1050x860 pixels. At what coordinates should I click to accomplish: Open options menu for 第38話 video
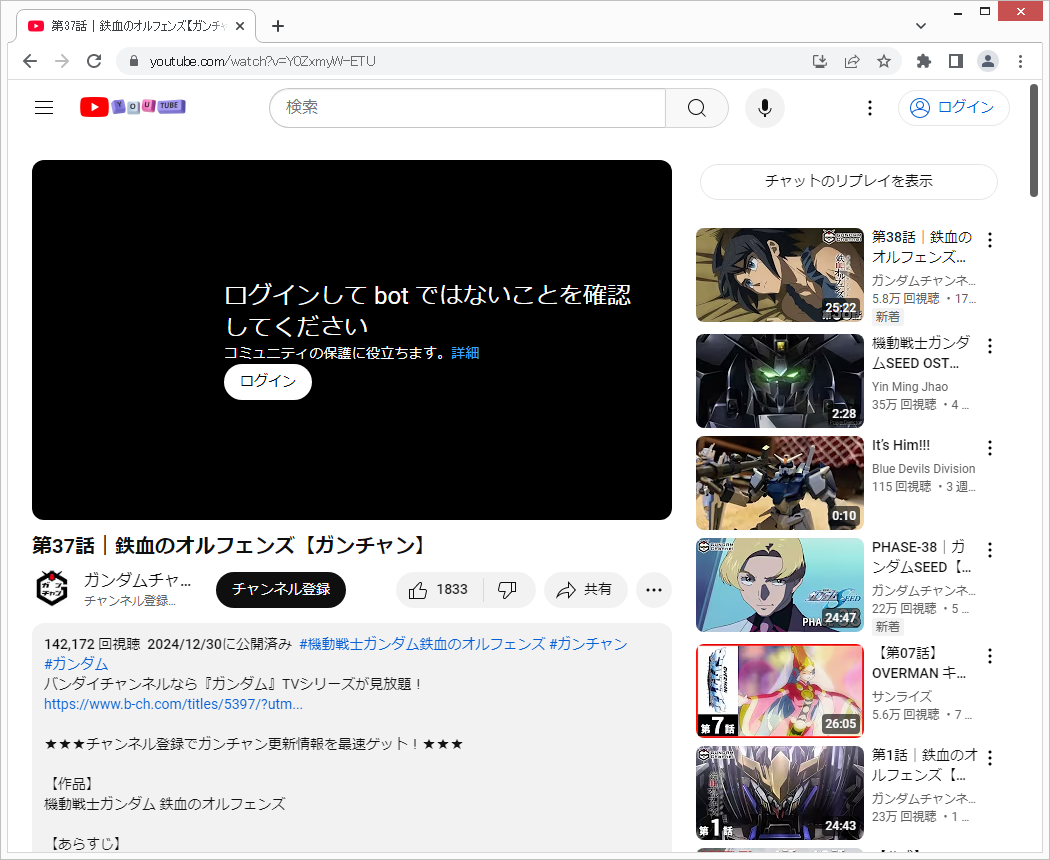click(x=990, y=239)
